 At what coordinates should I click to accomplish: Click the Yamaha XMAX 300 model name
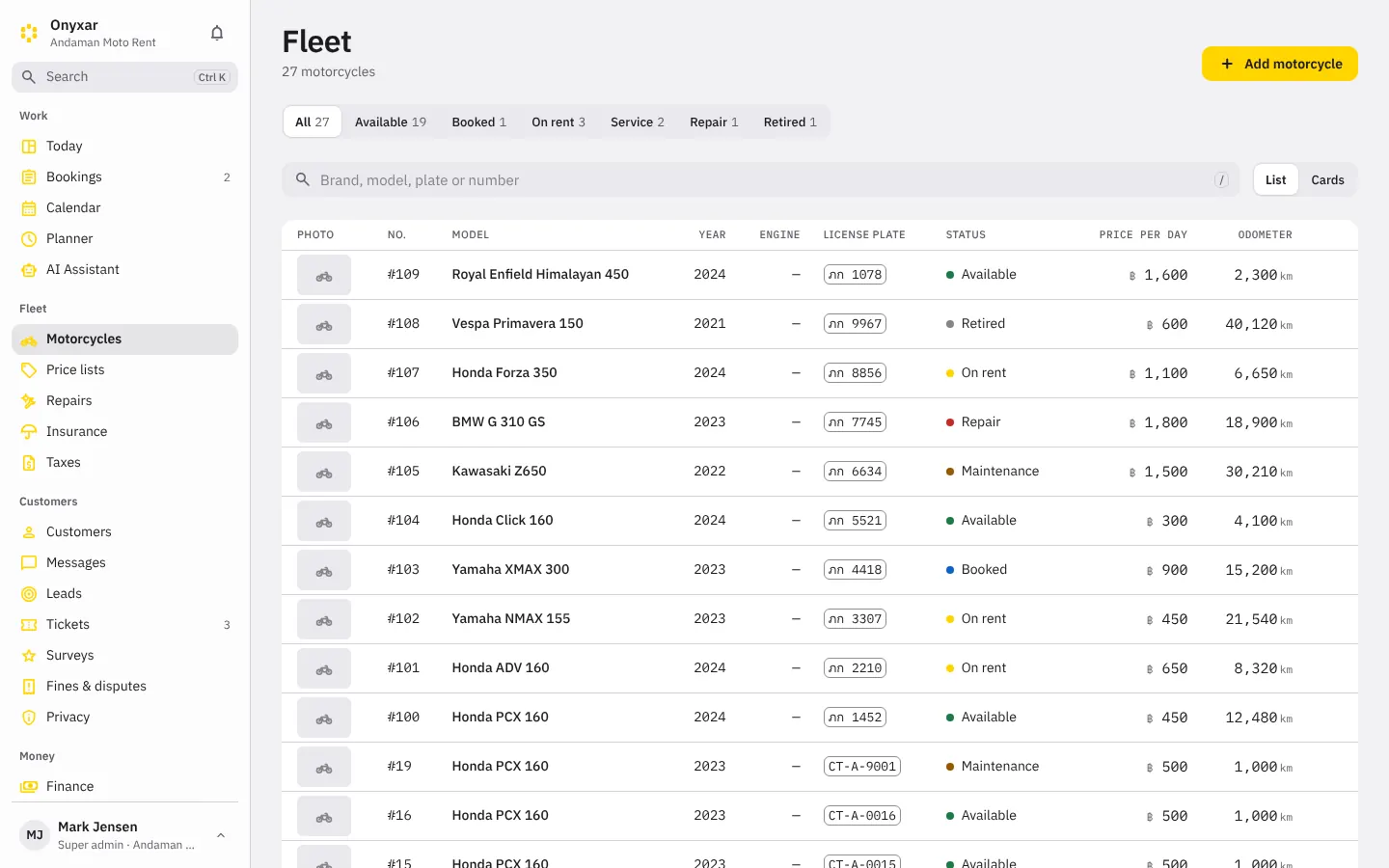pyautogui.click(x=510, y=570)
